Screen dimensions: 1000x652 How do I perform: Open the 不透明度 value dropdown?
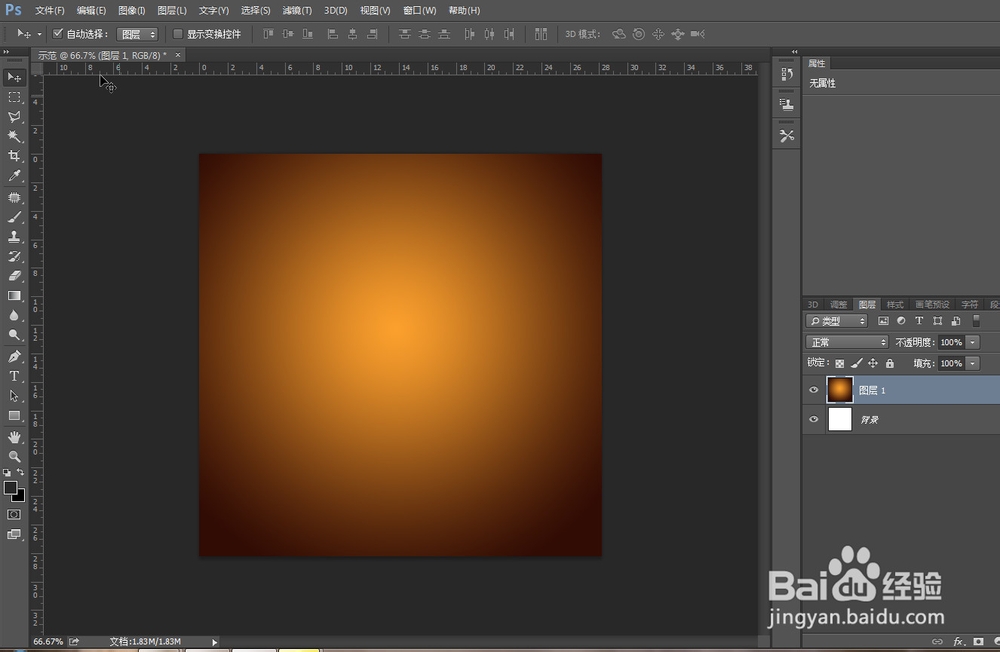972,341
